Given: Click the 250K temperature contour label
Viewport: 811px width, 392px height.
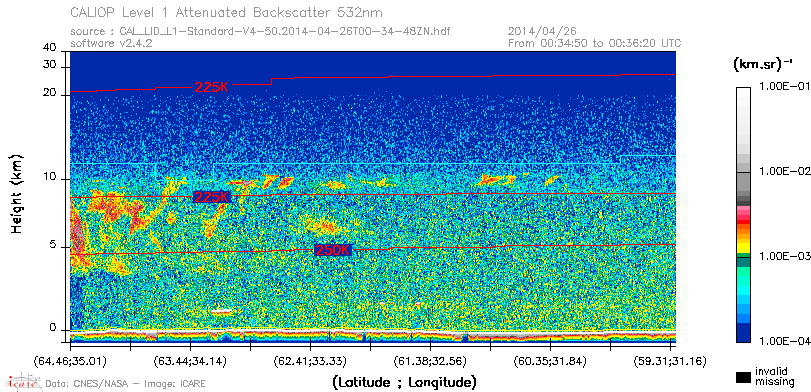Looking at the screenshot, I should coord(333,250).
